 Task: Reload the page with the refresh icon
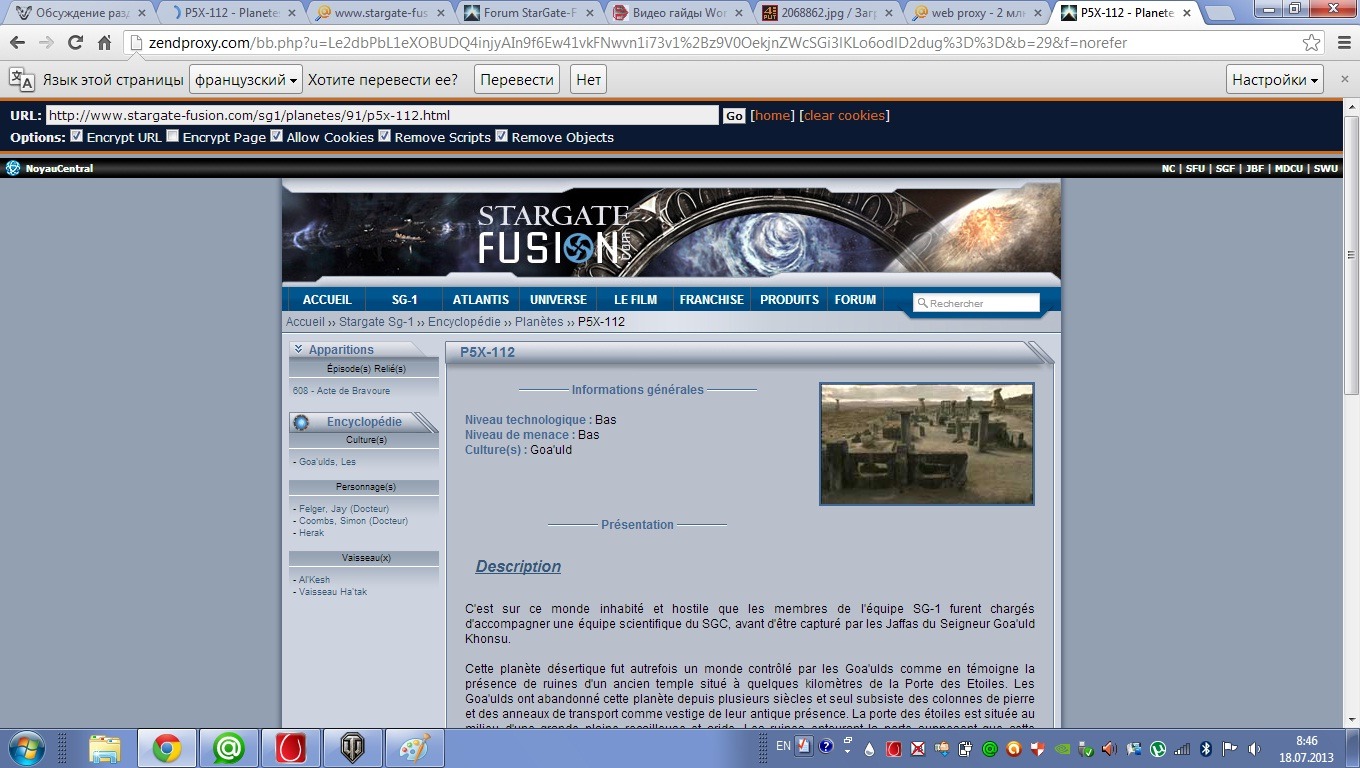[x=75, y=43]
